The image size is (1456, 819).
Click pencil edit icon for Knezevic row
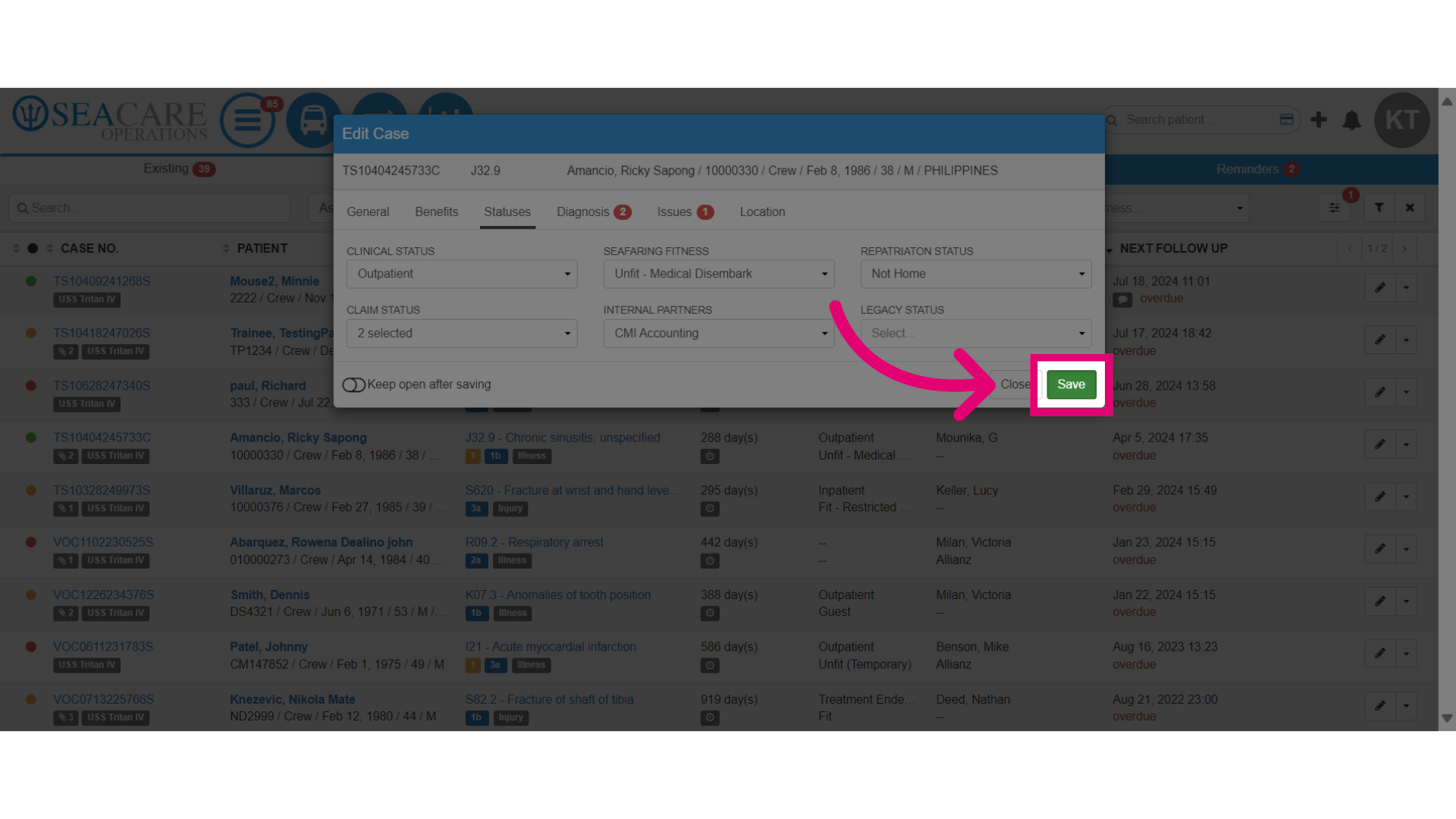coord(1380,706)
